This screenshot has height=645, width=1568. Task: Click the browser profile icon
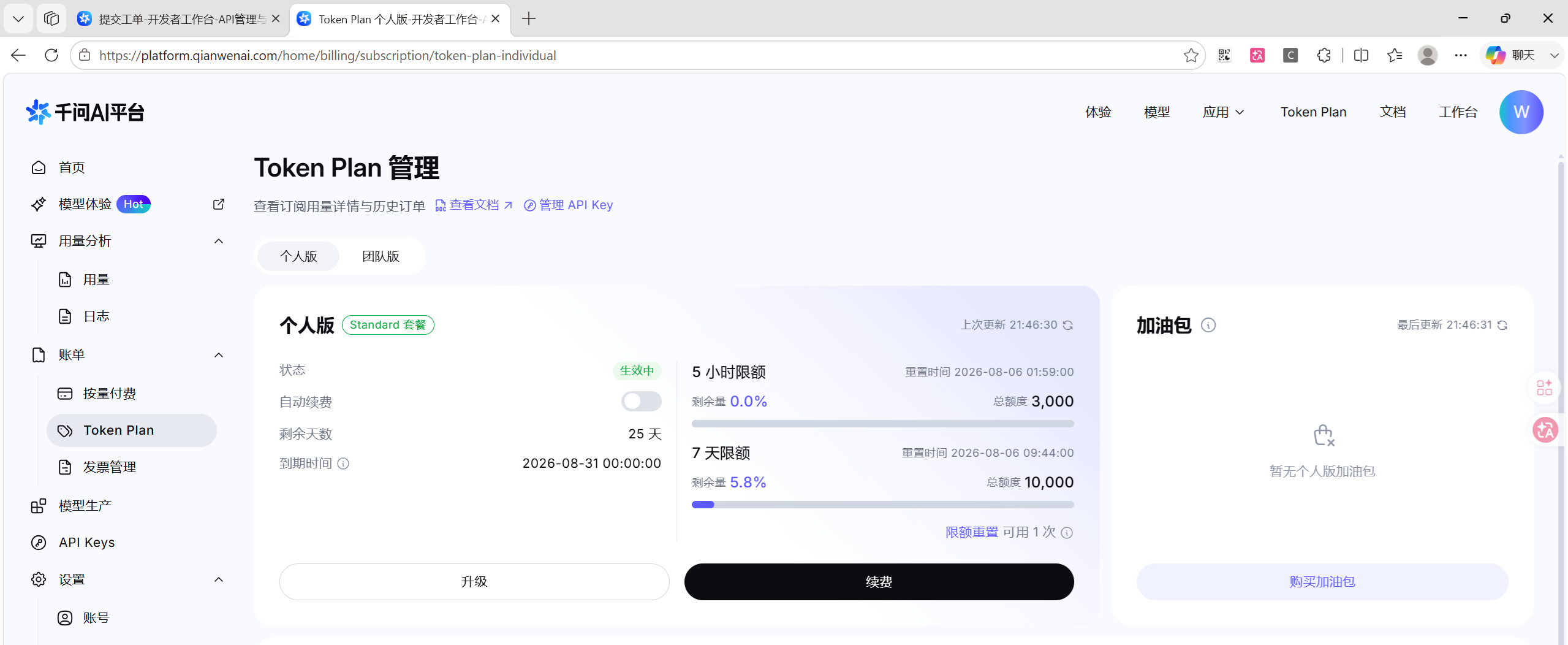[x=1428, y=55]
